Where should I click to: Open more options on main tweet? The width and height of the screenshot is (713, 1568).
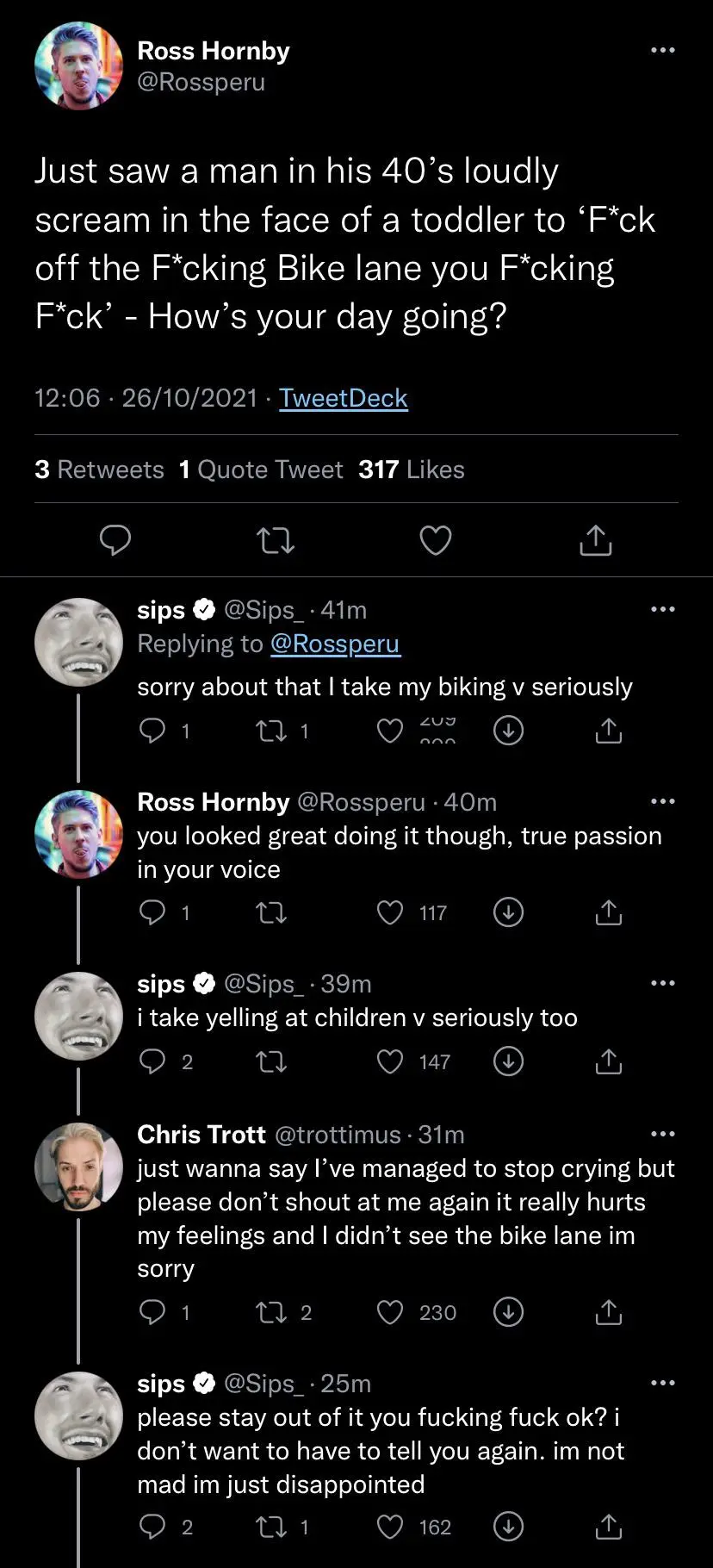[x=662, y=50]
